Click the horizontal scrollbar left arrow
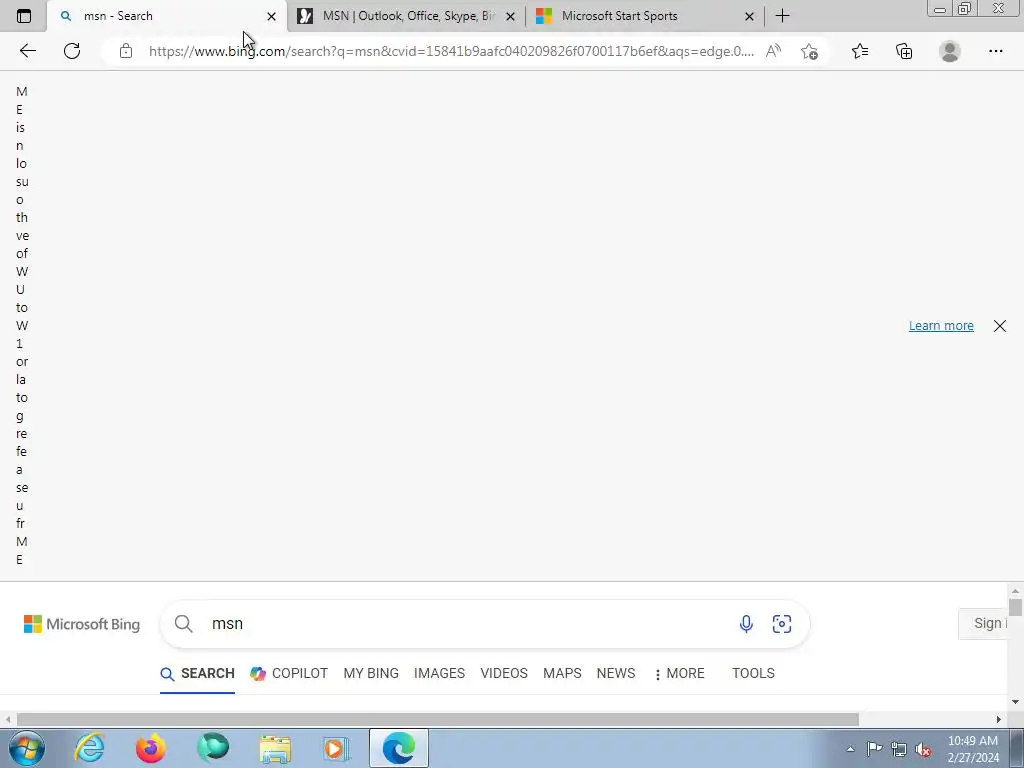This screenshot has height=768, width=1024. [x=8, y=719]
